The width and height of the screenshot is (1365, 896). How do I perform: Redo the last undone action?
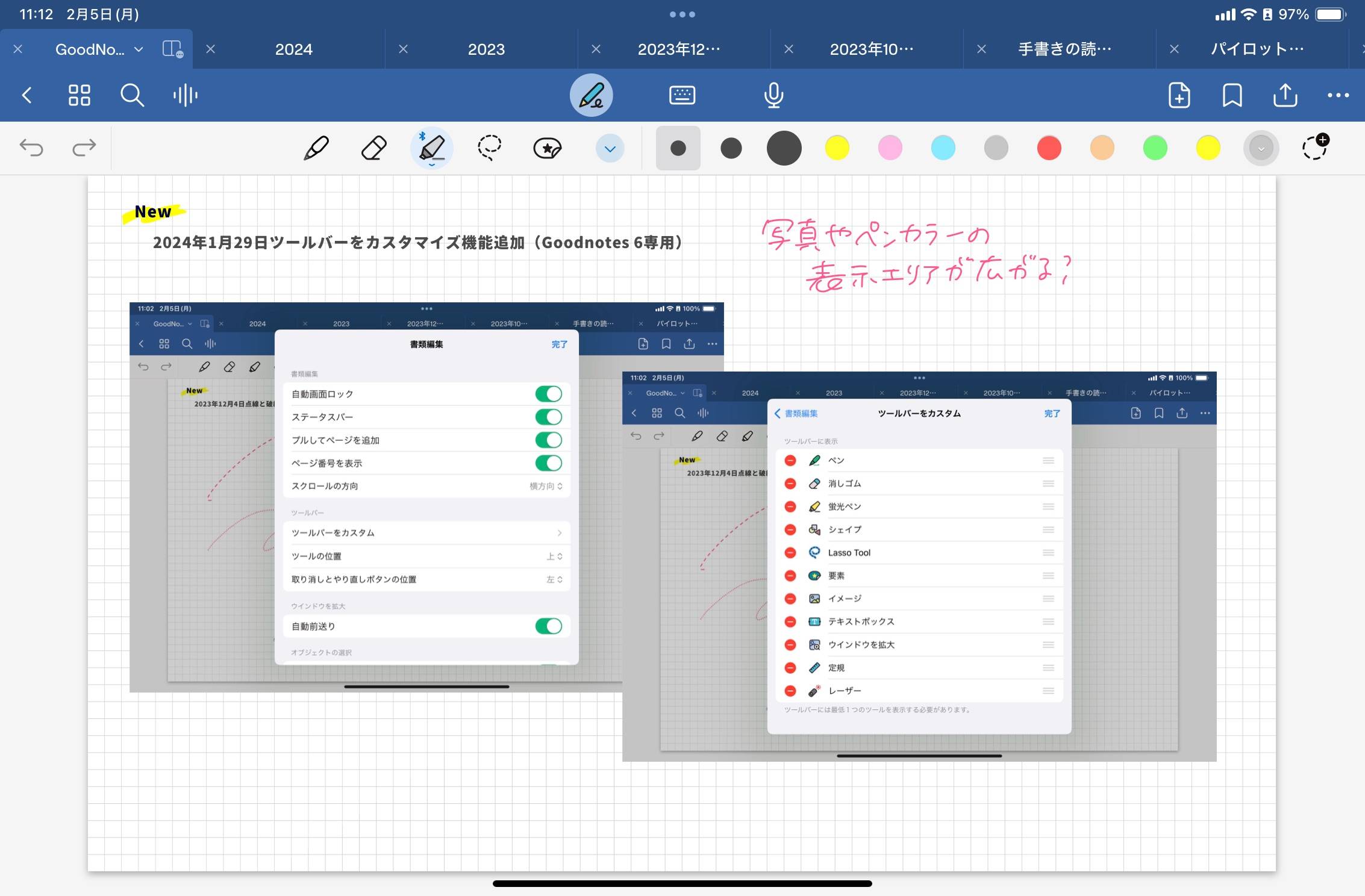click(84, 148)
